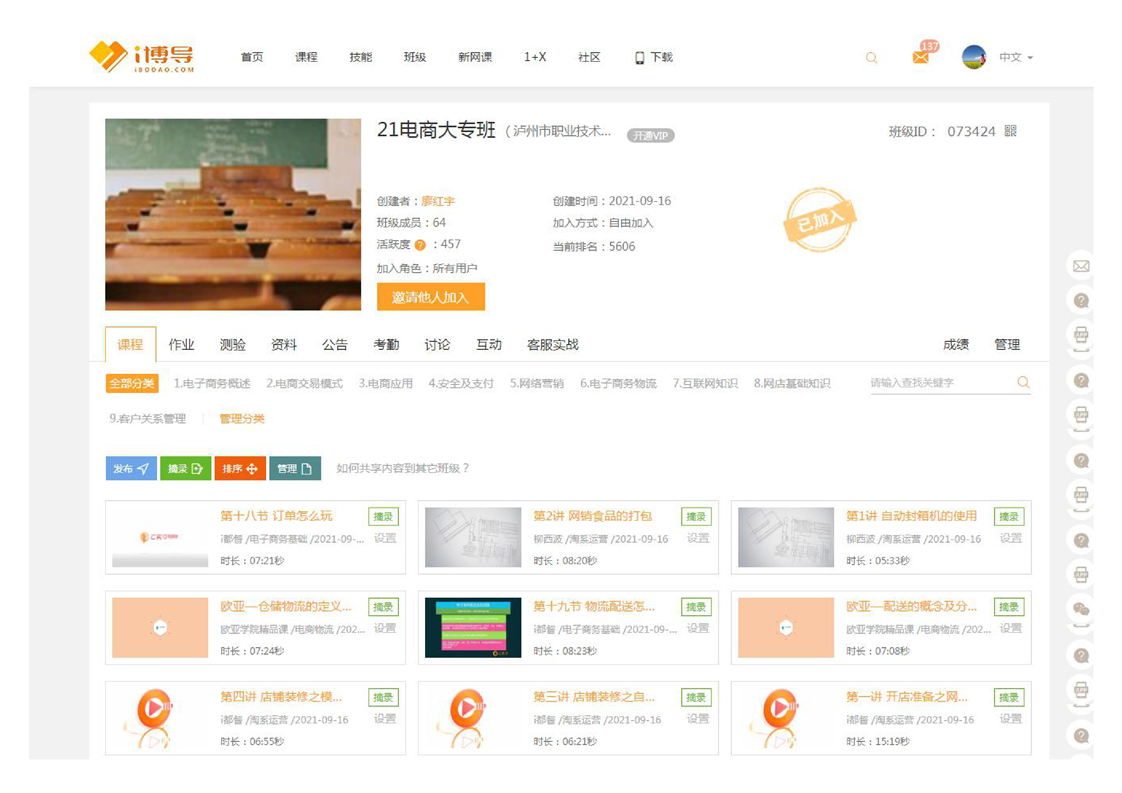Click the orange 排序 button
This screenshot has width=1122, height=793.
pos(240,468)
